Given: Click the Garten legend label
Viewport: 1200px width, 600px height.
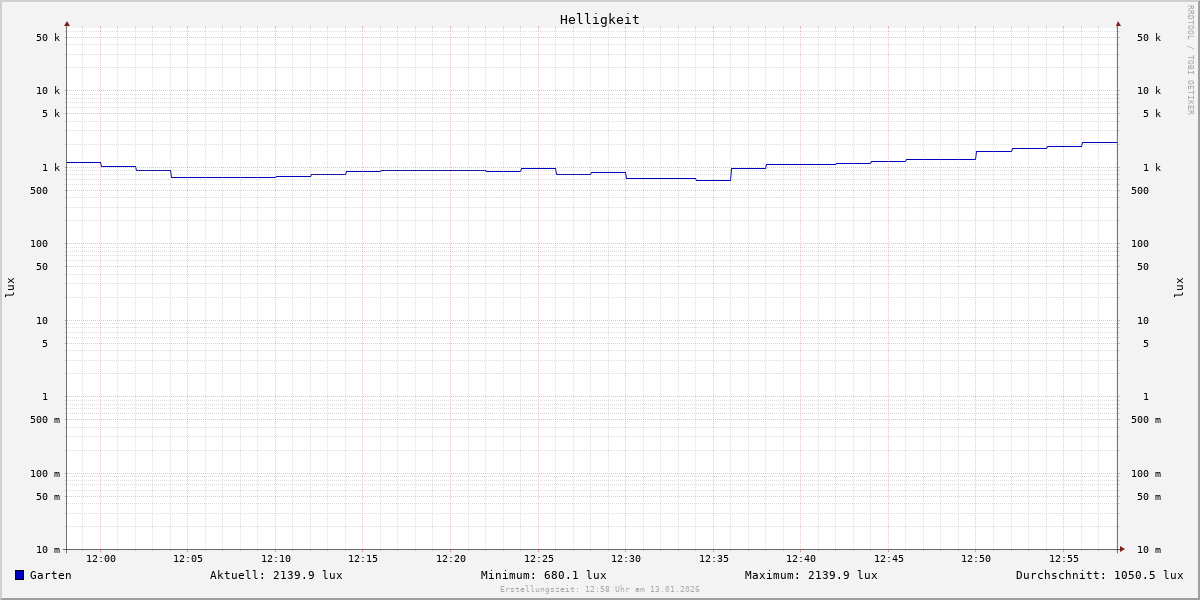Looking at the screenshot, I should coord(50,575).
